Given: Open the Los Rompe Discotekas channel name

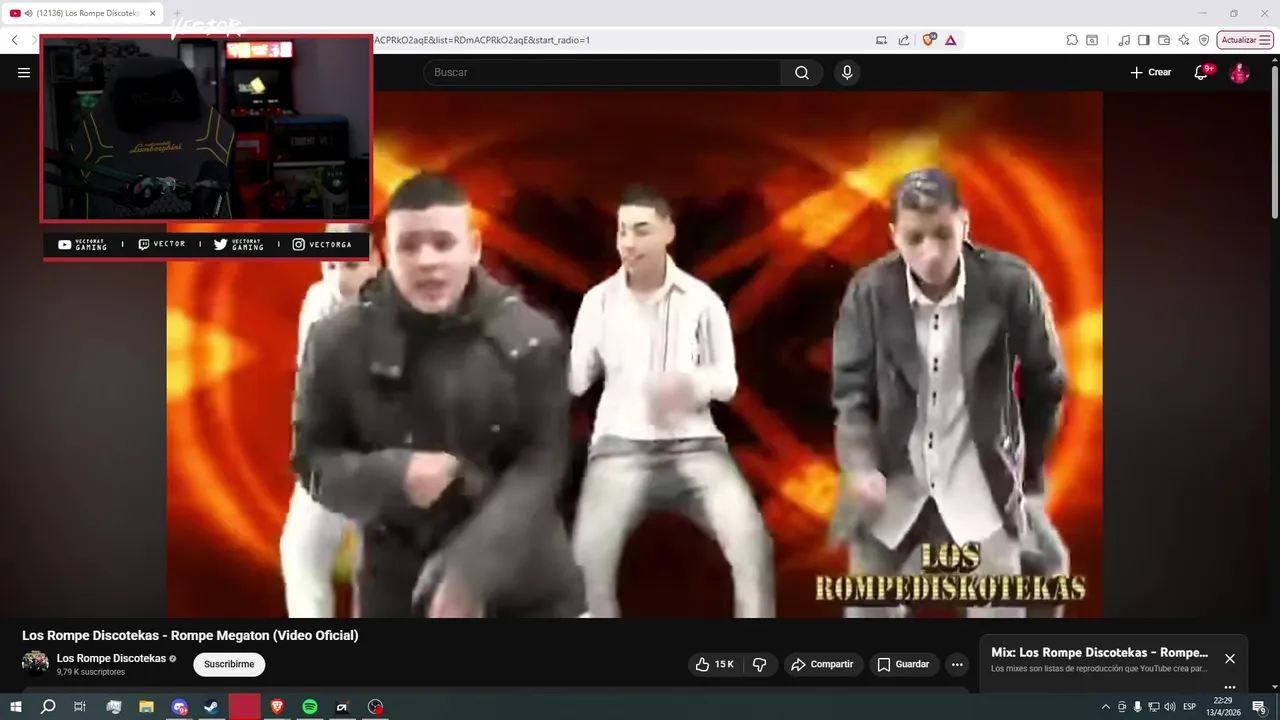Looking at the screenshot, I should coord(111,658).
